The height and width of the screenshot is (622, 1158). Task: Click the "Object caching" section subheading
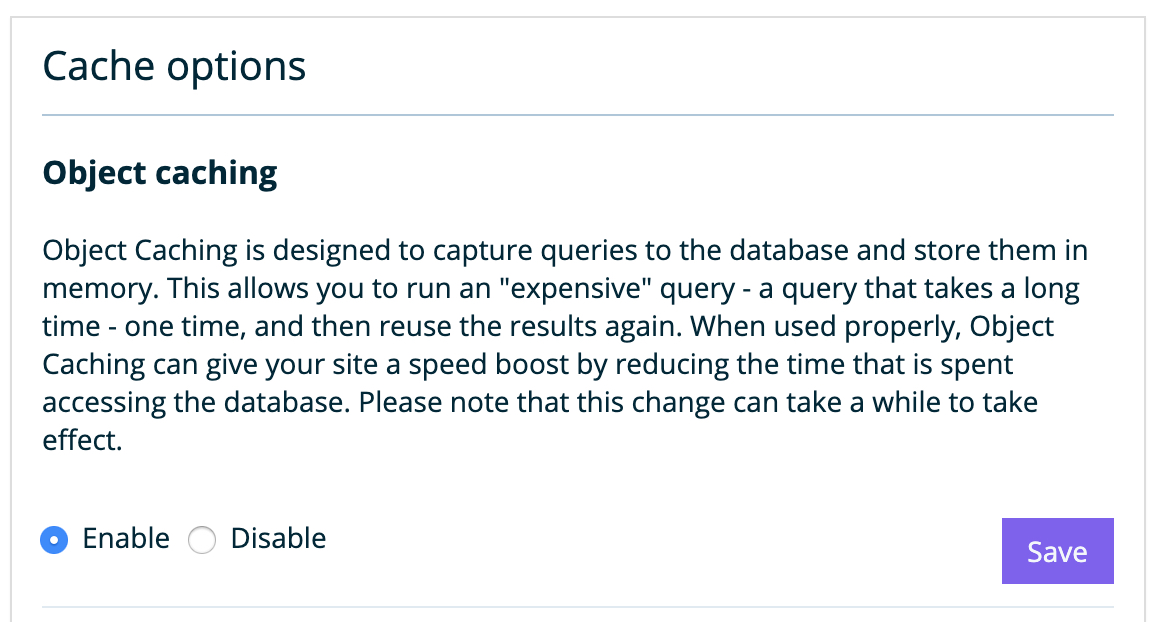160,173
